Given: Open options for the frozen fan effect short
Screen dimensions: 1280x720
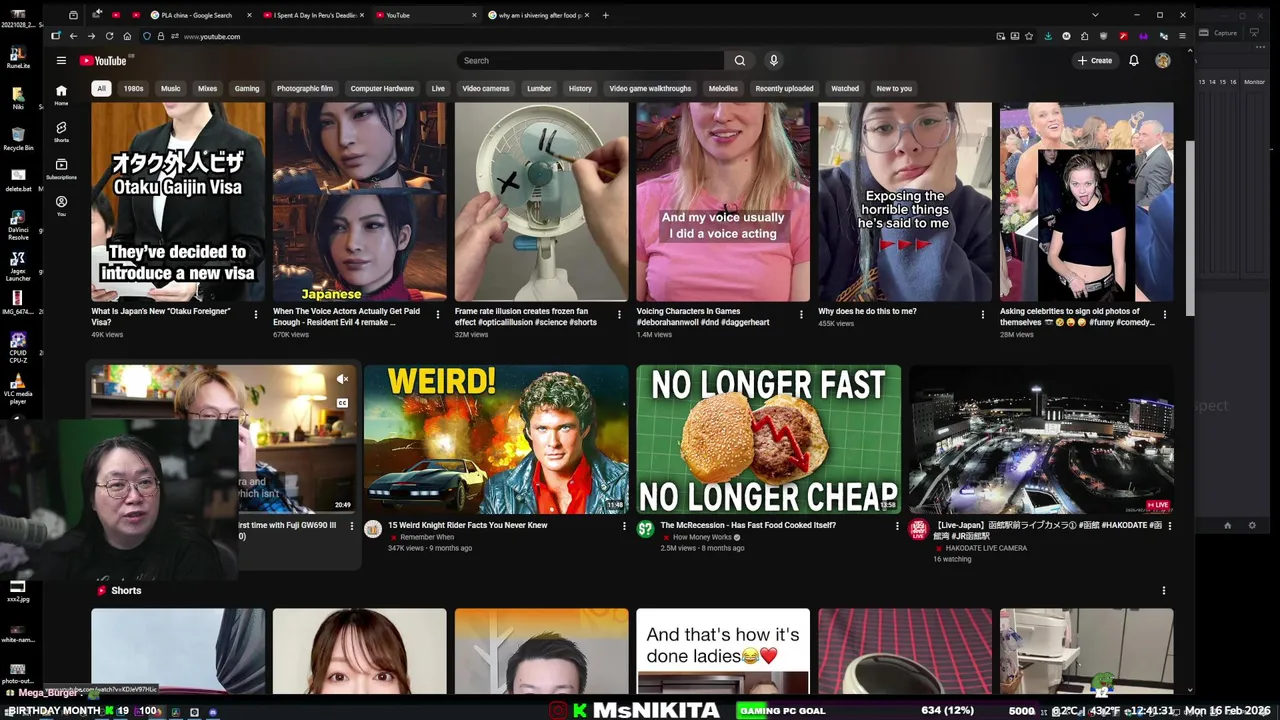Looking at the screenshot, I should click(x=619, y=315).
